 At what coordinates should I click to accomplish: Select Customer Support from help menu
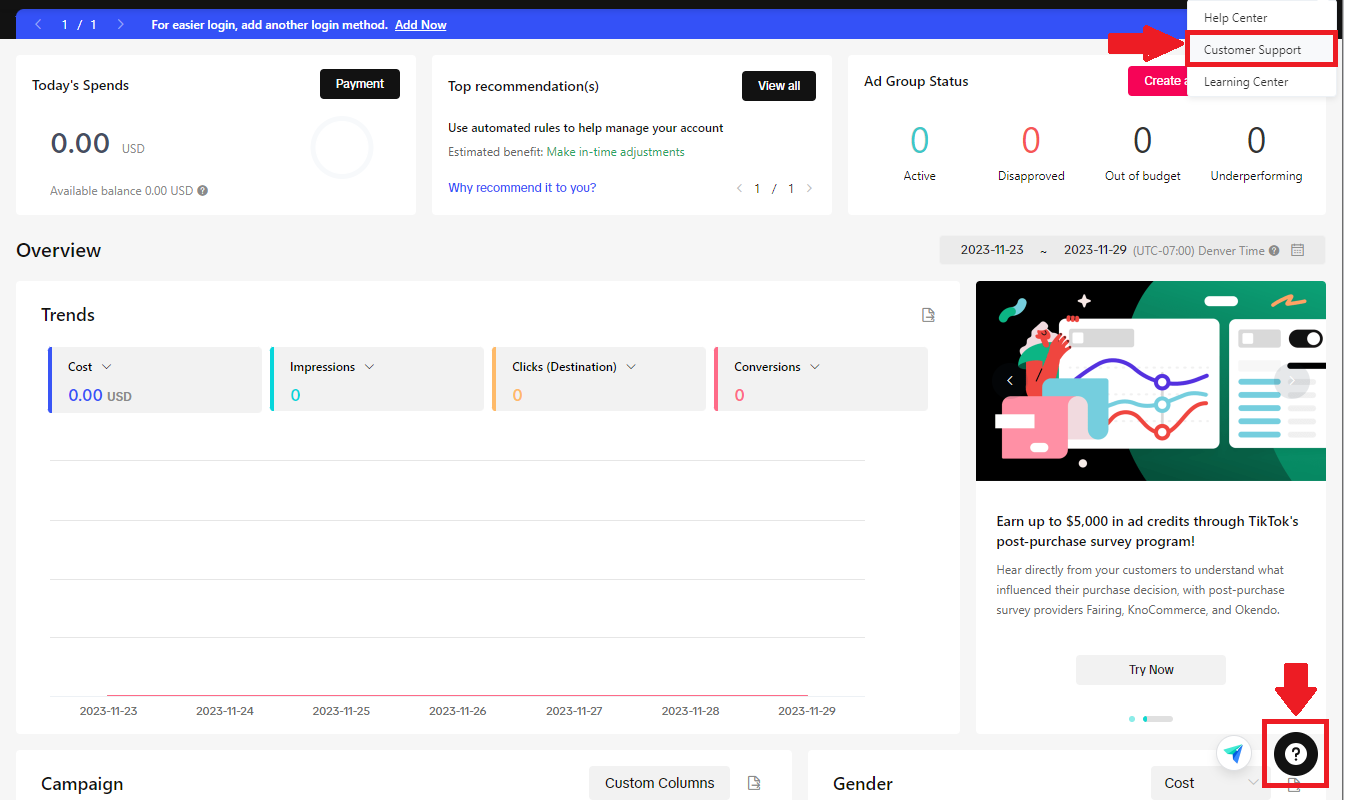pyautogui.click(x=1252, y=50)
